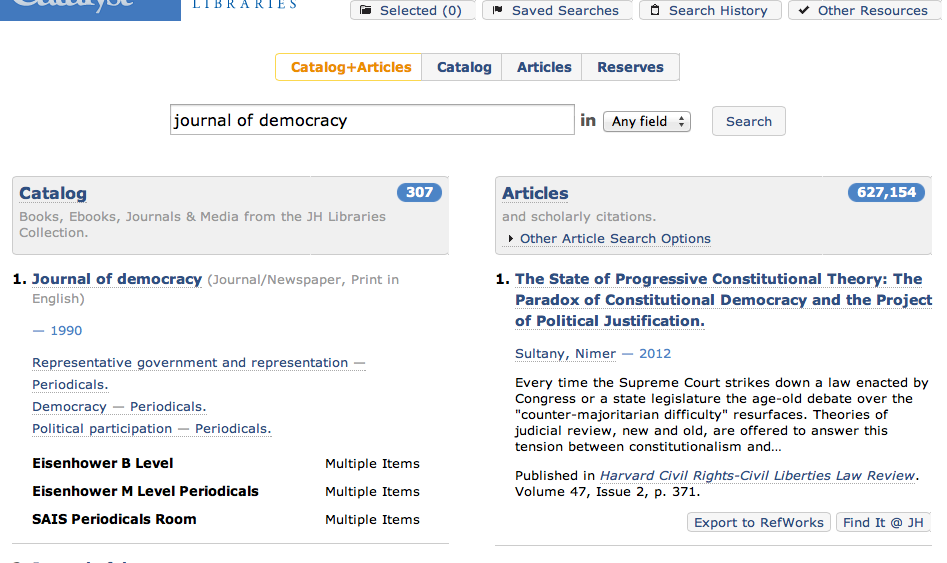The width and height of the screenshot is (947, 563).
Task: Click Multiple Items beside SAIS Periodicals Room
Action: pyautogui.click(x=372, y=520)
